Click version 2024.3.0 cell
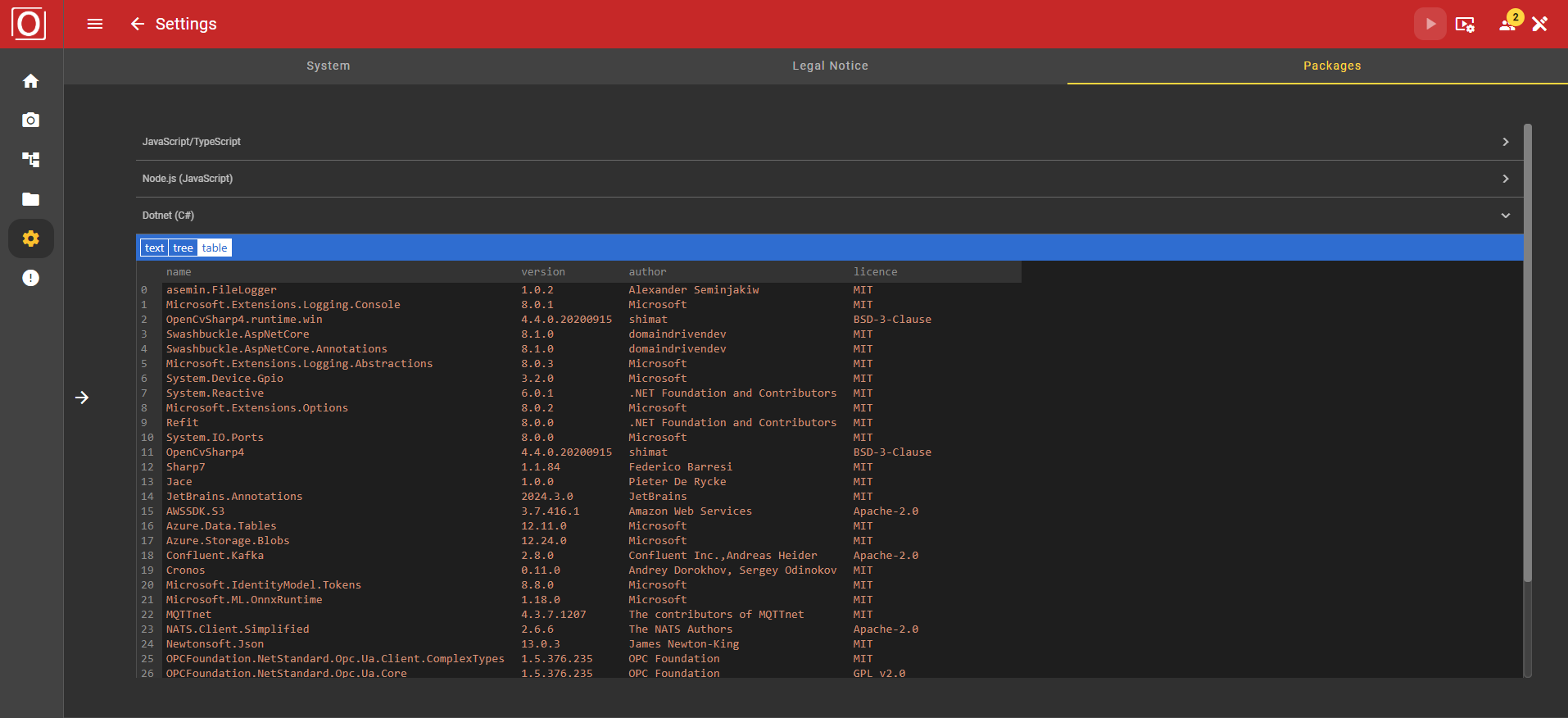Viewport: 1568px width, 718px height. (547, 497)
